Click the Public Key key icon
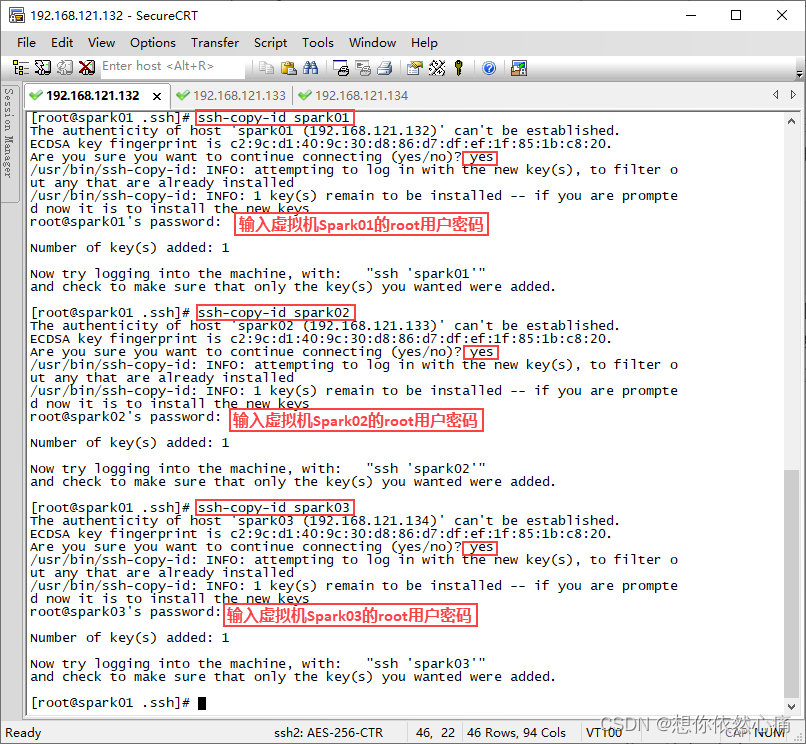 459,68
